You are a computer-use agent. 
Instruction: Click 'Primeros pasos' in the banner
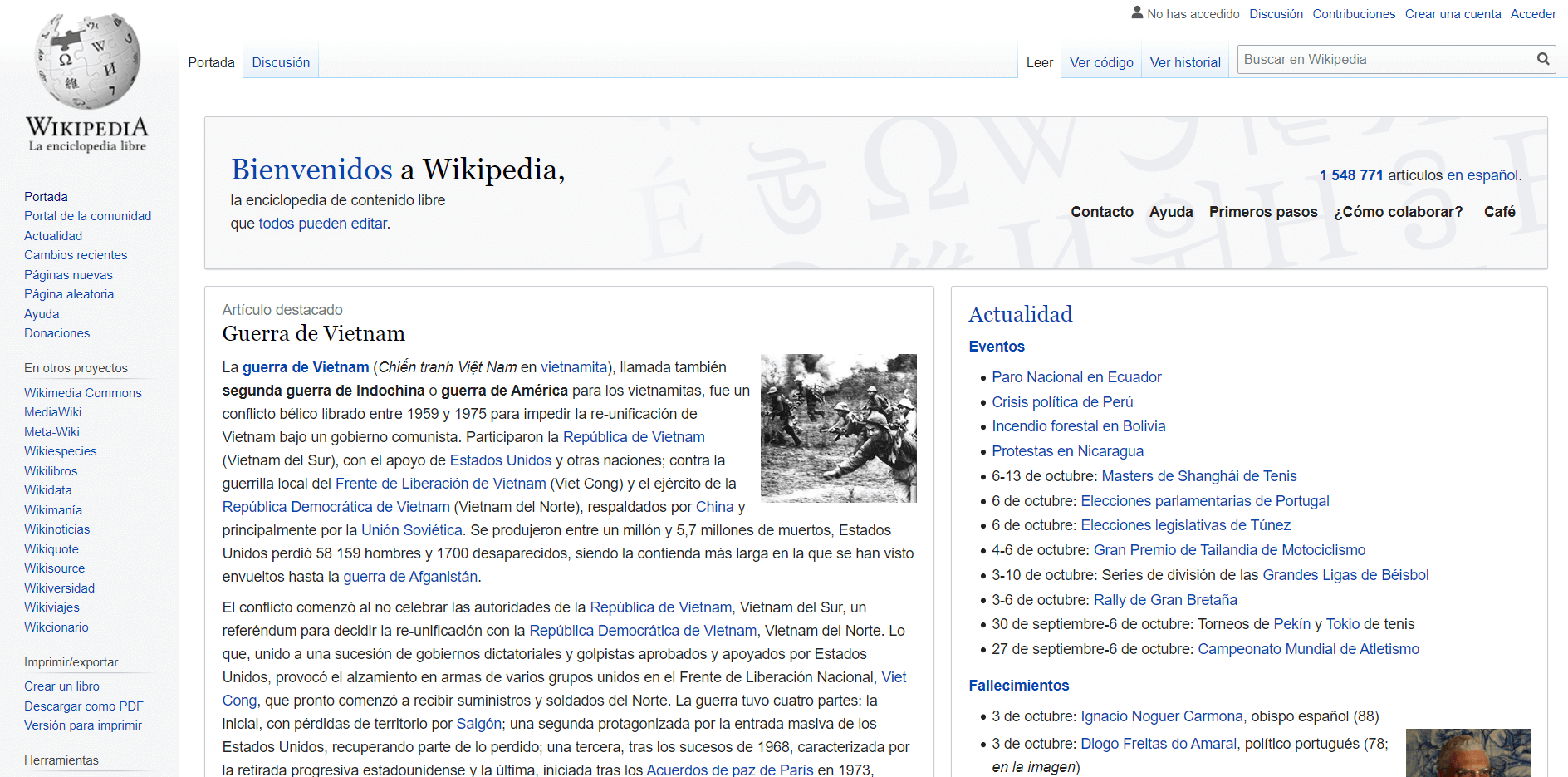(1263, 212)
